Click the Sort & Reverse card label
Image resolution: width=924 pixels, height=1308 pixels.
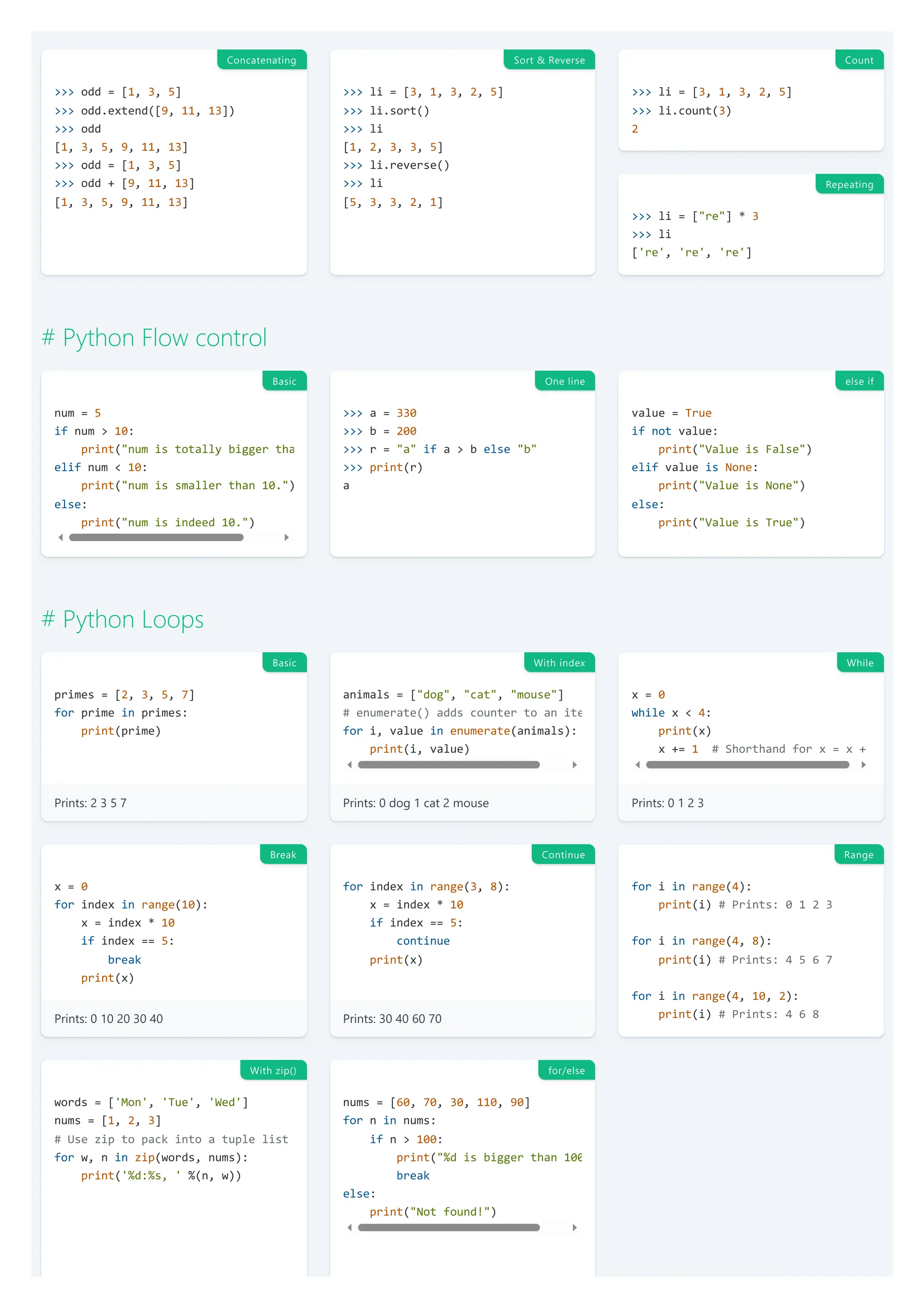pyautogui.click(x=549, y=60)
